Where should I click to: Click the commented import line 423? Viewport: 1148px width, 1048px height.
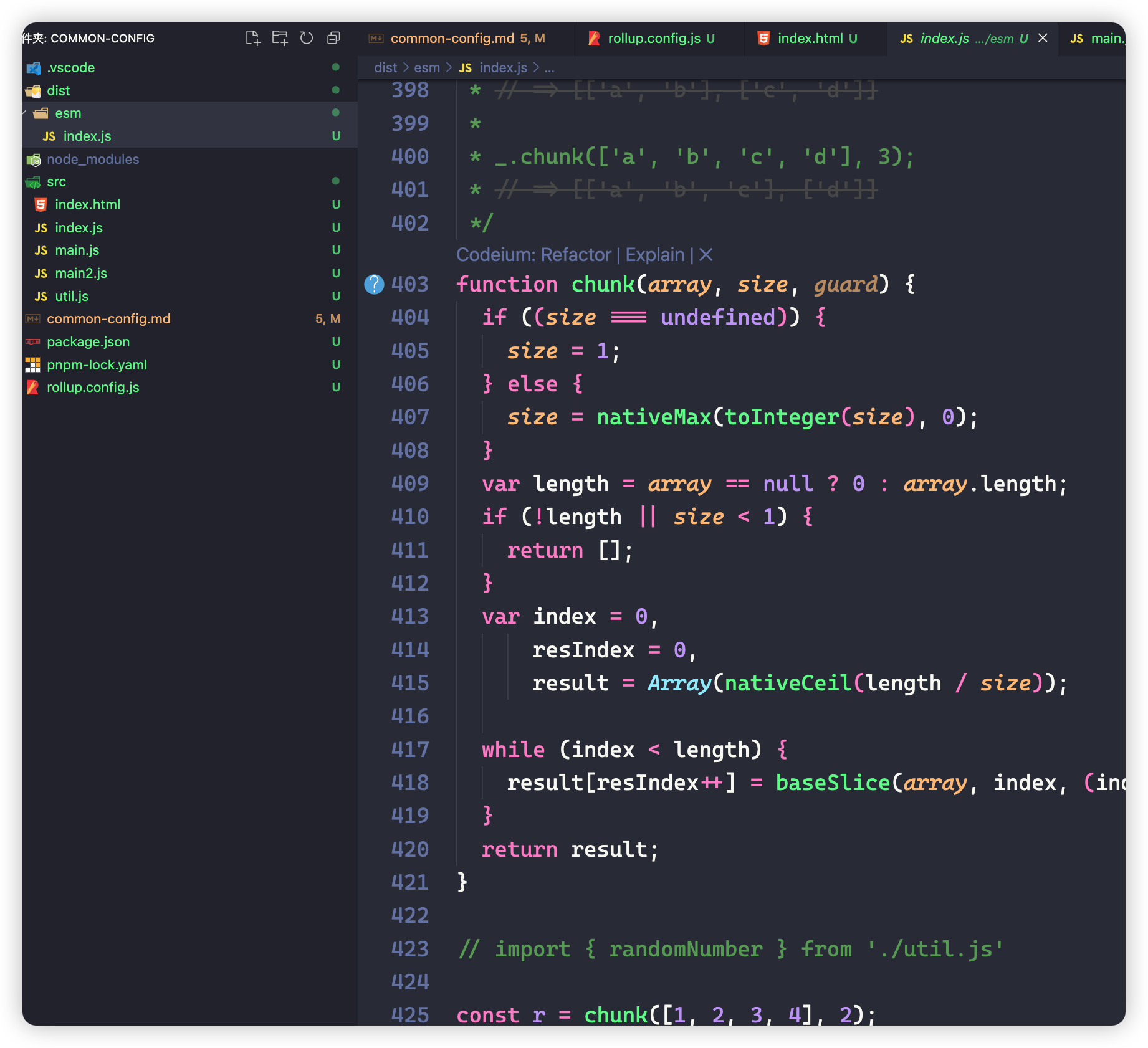[x=731, y=949]
